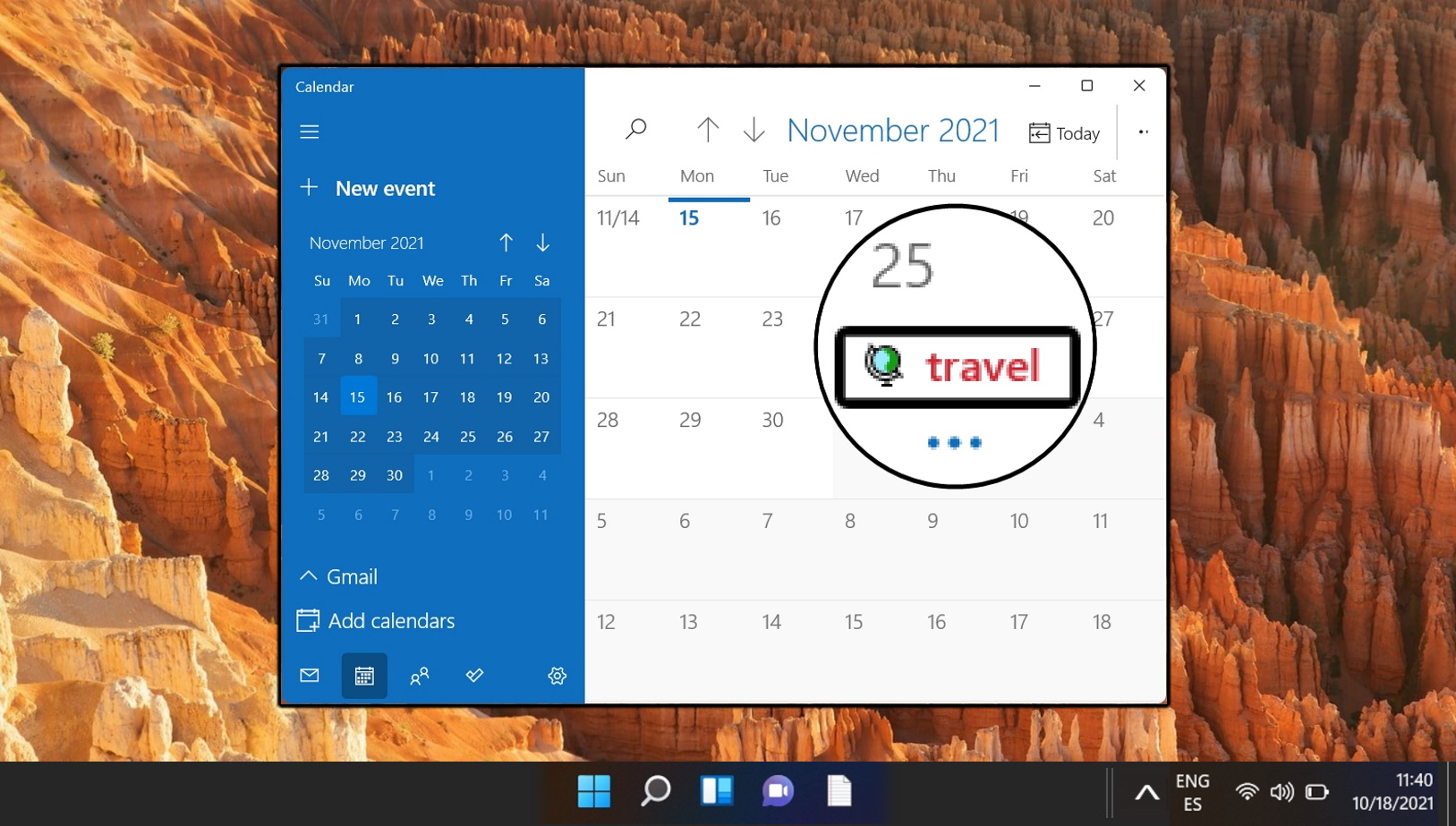
Task: Click the Mon column header
Action: [x=697, y=176]
